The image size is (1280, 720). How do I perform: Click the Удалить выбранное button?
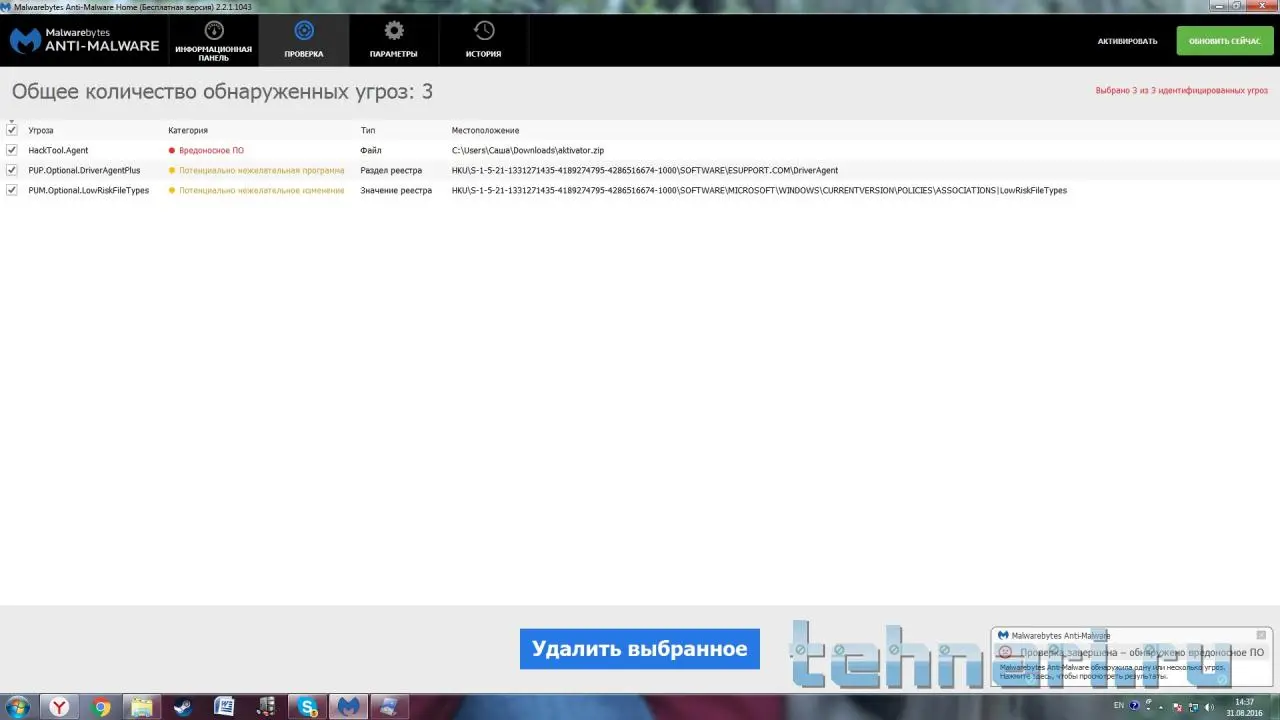pos(639,649)
